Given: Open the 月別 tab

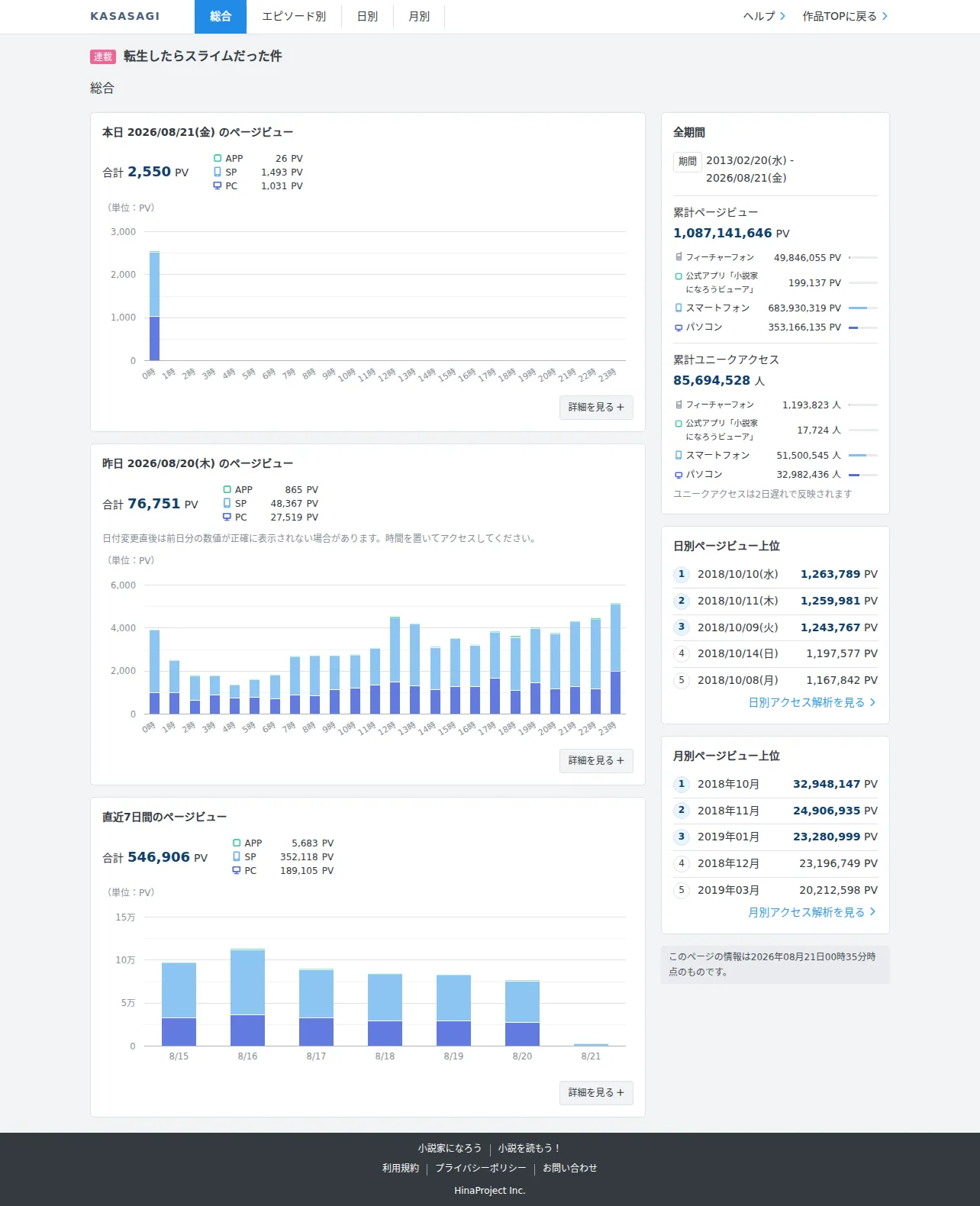Looking at the screenshot, I should [419, 17].
